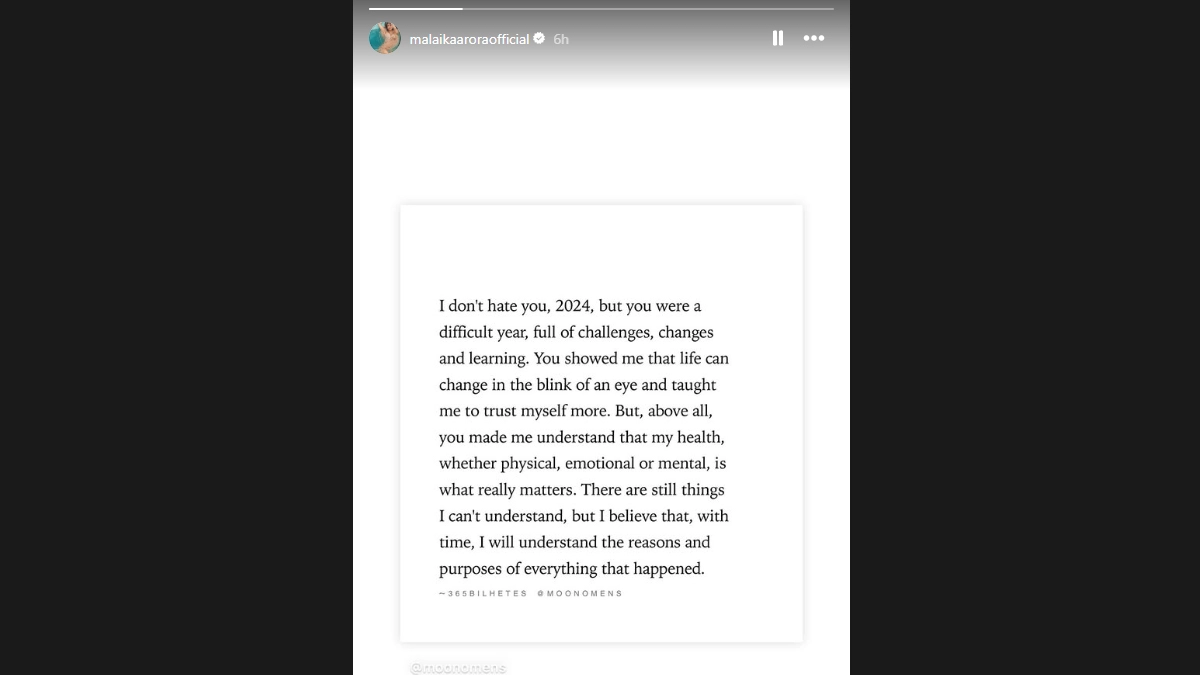This screenshot has height=675, width=1200.
Task: Click the line "purposes of everything that happened."
Action: point(572,569)
